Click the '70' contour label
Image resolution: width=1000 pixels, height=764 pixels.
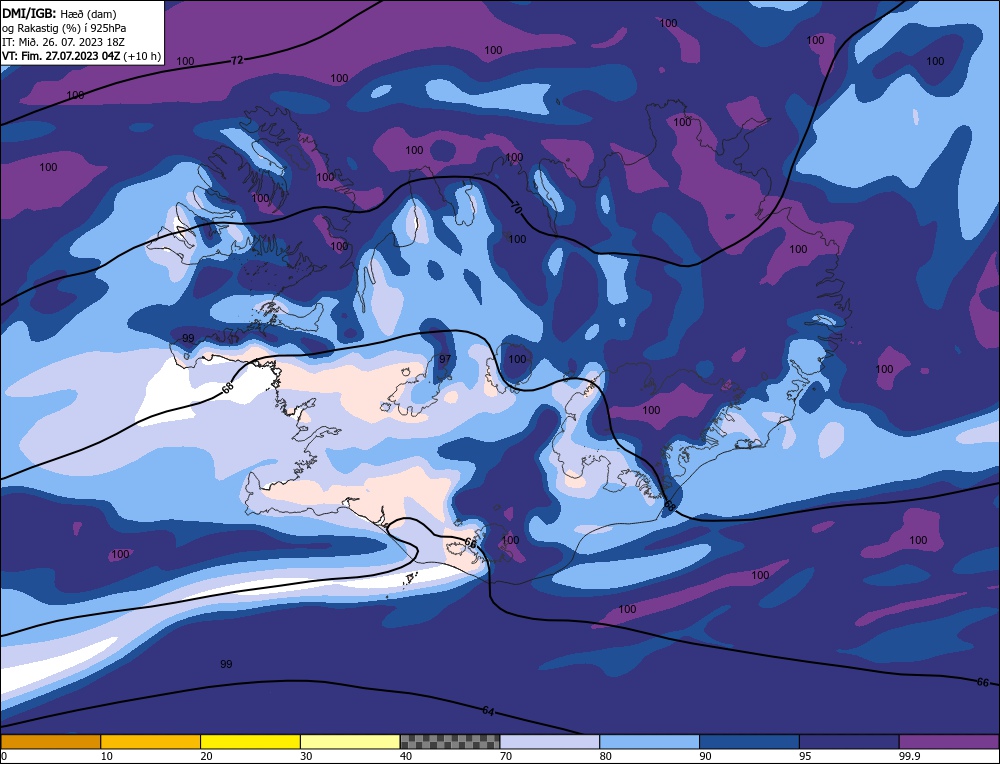click(516, 208)
